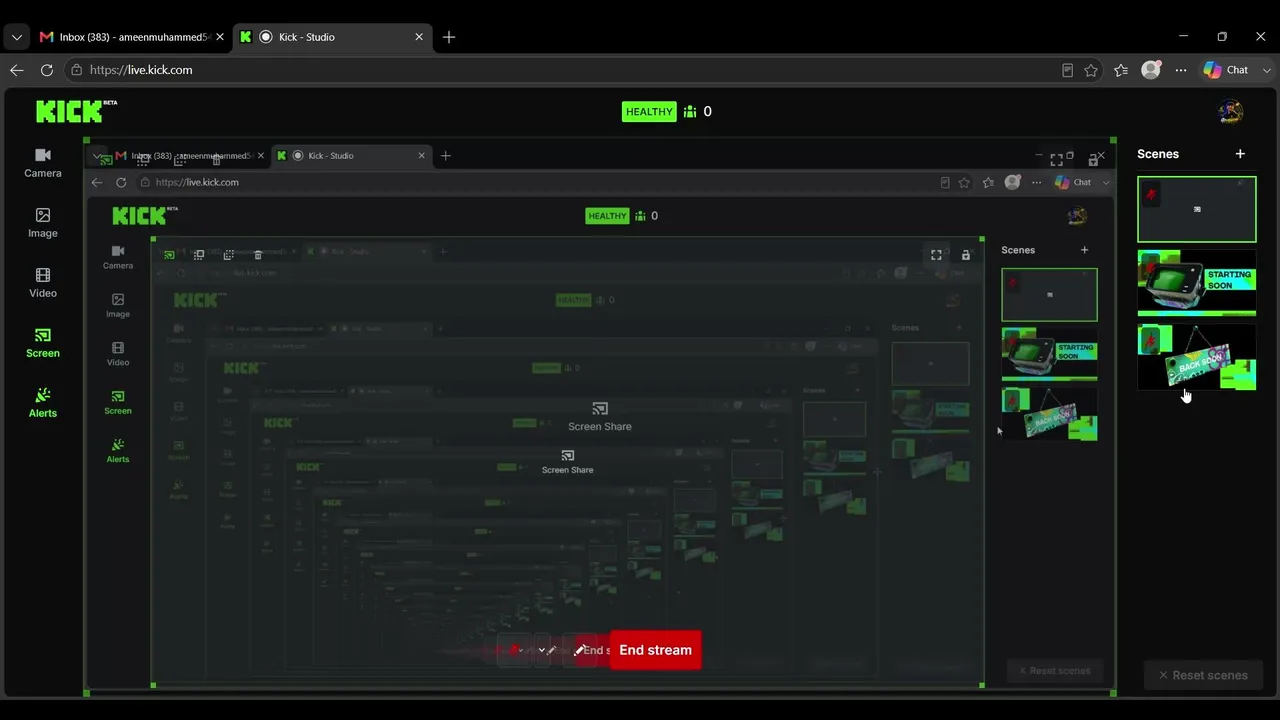Viewport: 1280px width, 720px height.
Task: Click the Kick logo in the studio header
Action: coord(76,111)
